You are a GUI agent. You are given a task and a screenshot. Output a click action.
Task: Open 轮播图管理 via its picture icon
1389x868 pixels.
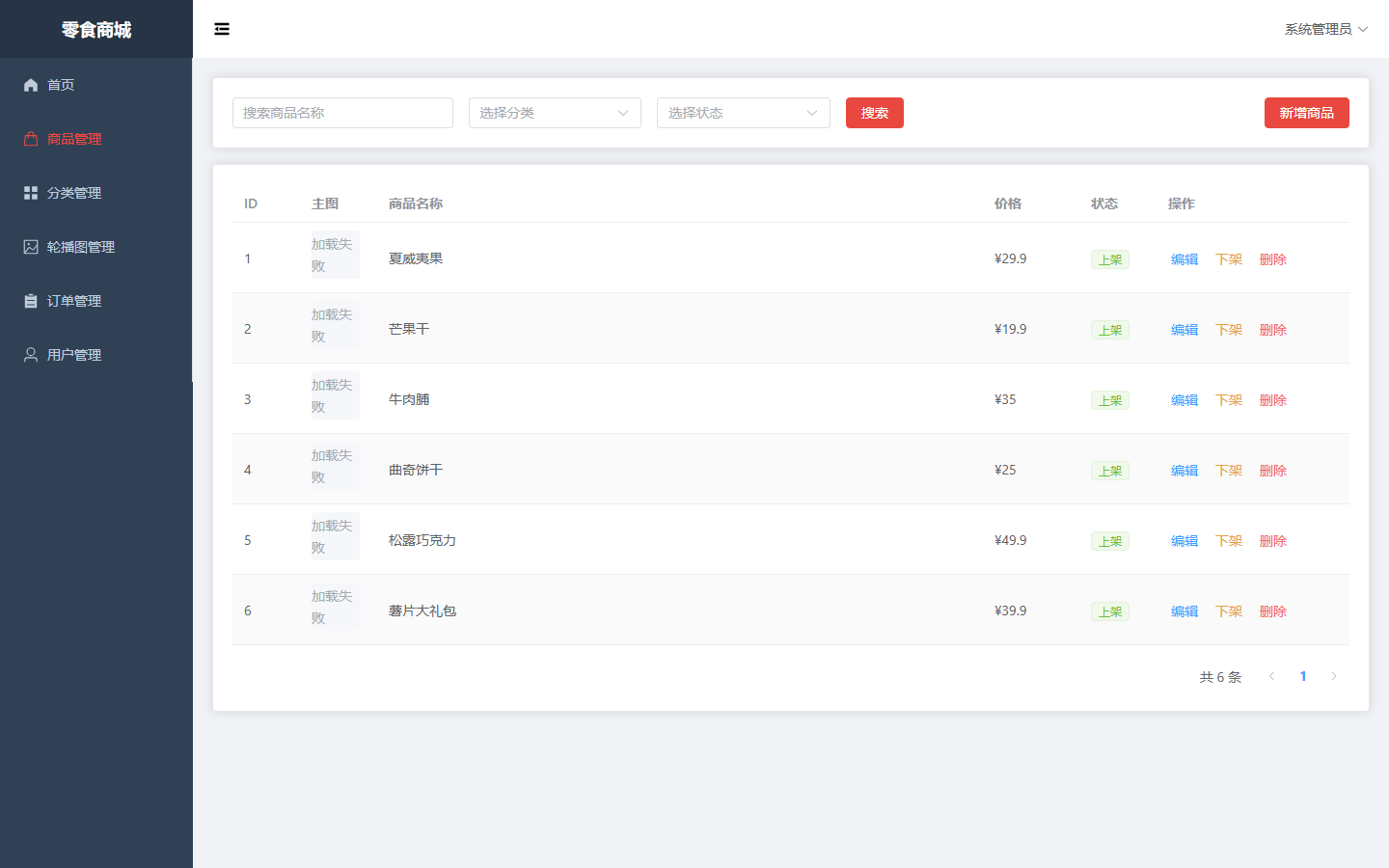[31, 247]
